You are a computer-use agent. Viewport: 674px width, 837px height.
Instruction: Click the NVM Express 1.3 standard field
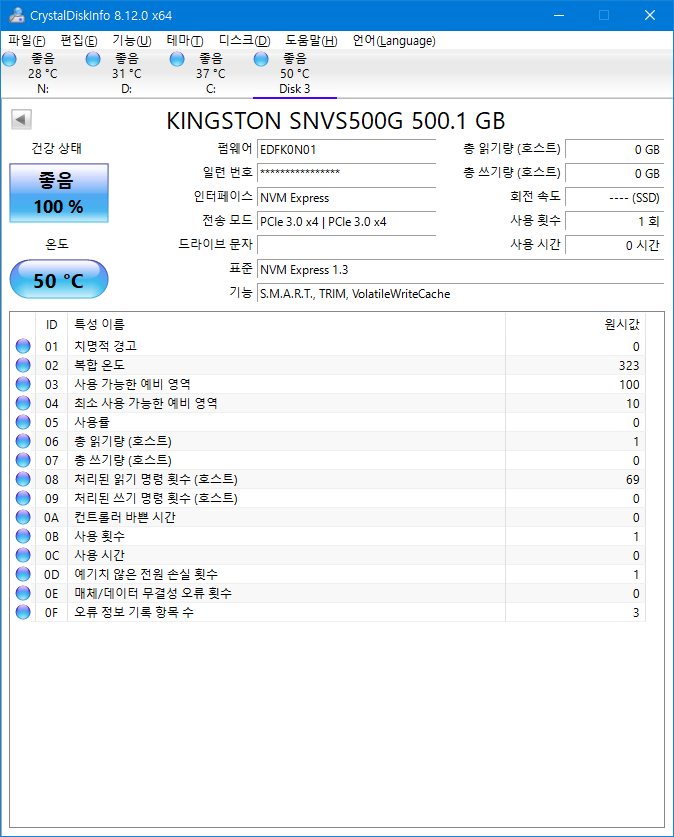coord(461,270)
